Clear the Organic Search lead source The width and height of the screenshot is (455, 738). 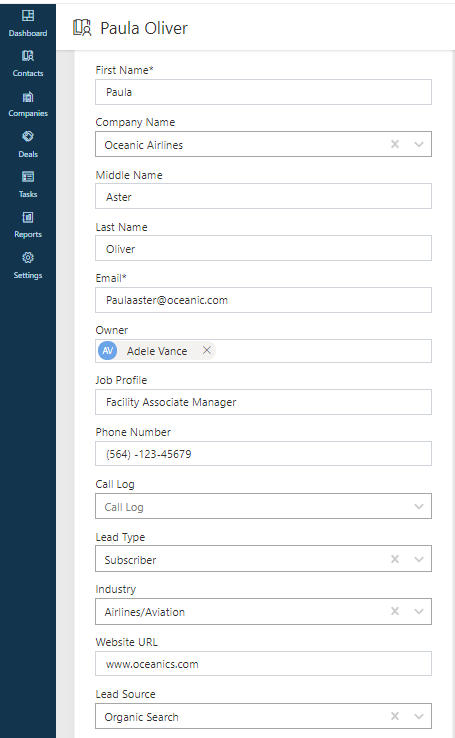pos(395,716)
